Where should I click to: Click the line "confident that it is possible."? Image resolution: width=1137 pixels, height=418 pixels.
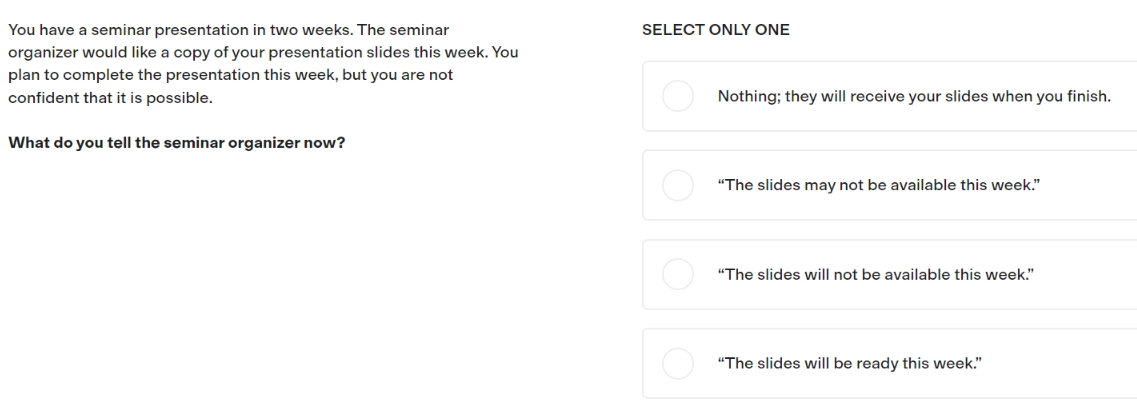[x=110, y=98]
